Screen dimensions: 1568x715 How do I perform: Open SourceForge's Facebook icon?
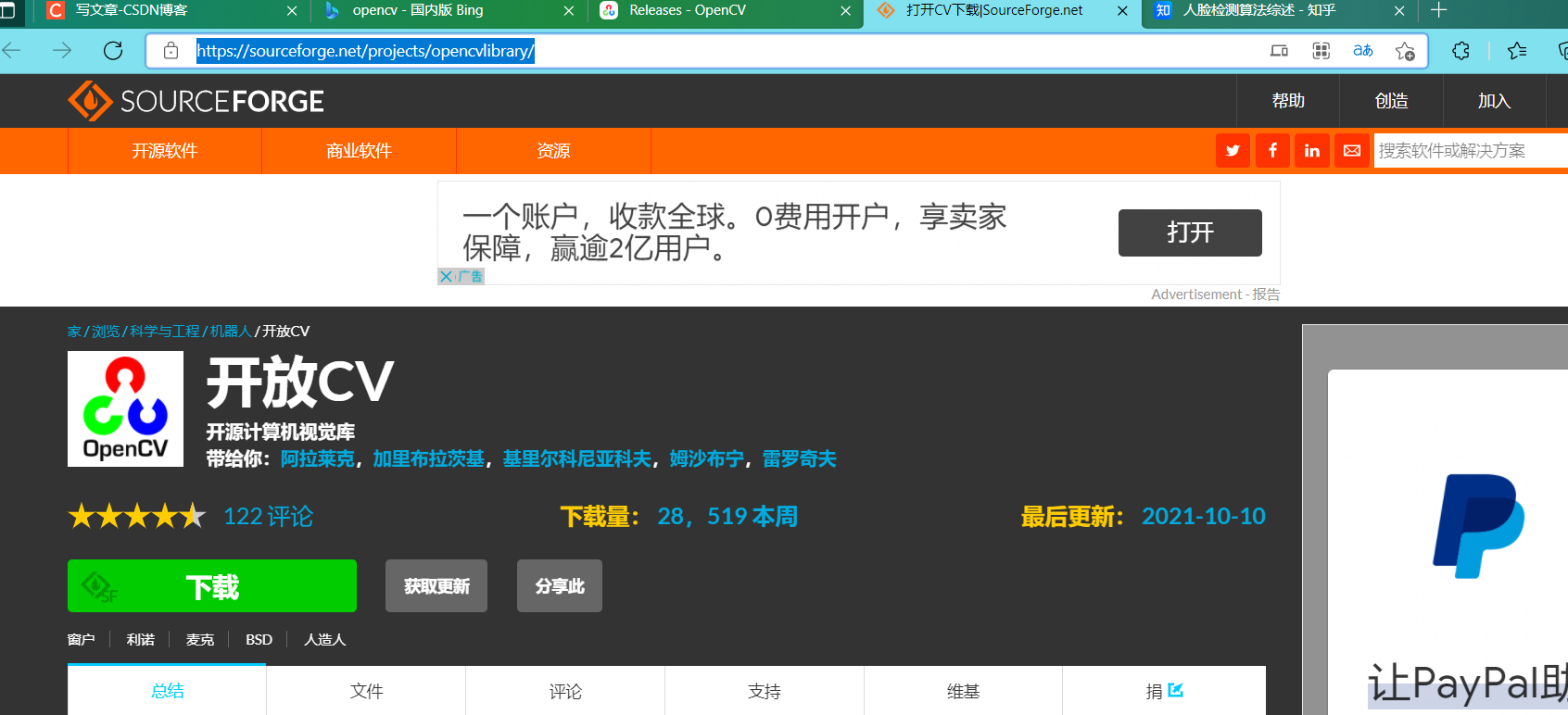click(x=1272, y=151)
